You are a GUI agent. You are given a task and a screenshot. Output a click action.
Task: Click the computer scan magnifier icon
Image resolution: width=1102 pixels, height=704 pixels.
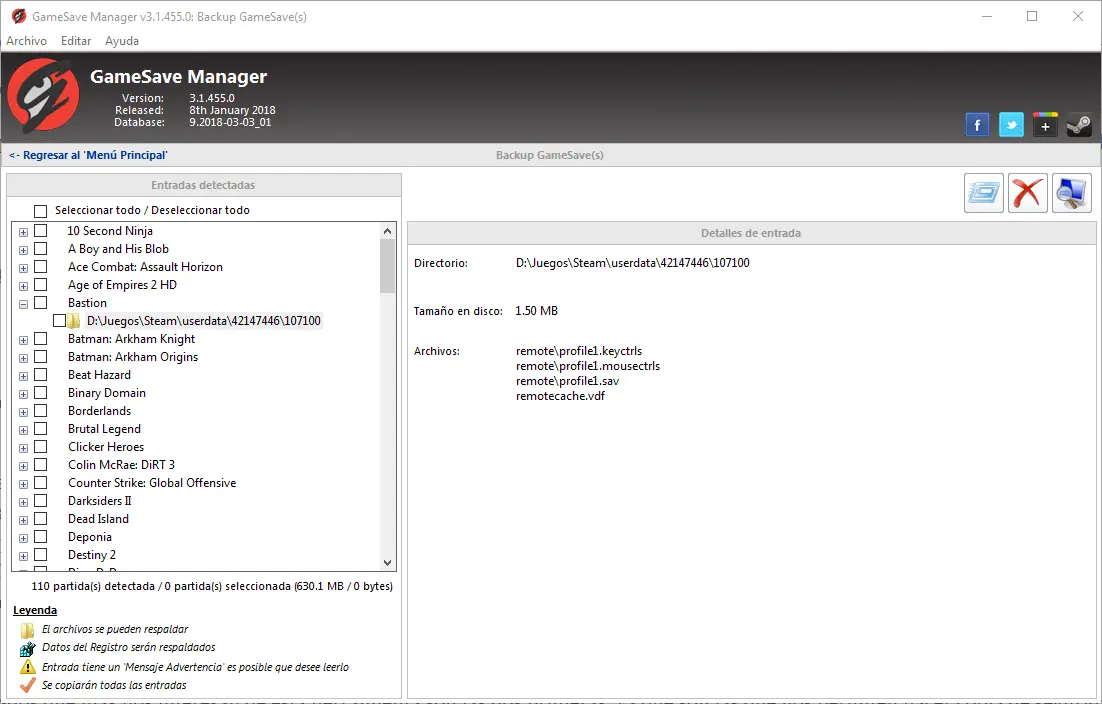coord(1072,193)
